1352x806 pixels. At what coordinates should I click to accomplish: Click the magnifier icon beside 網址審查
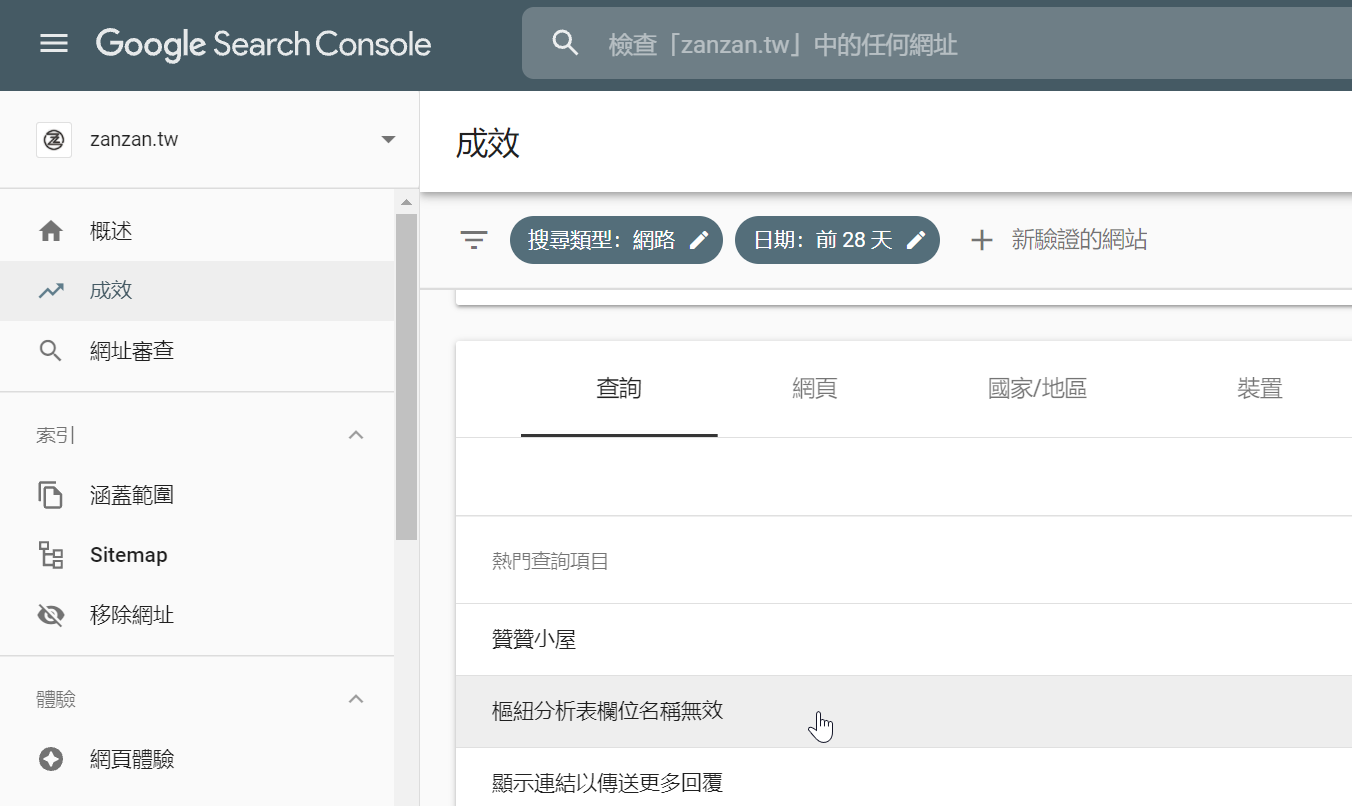pos(51,351)
